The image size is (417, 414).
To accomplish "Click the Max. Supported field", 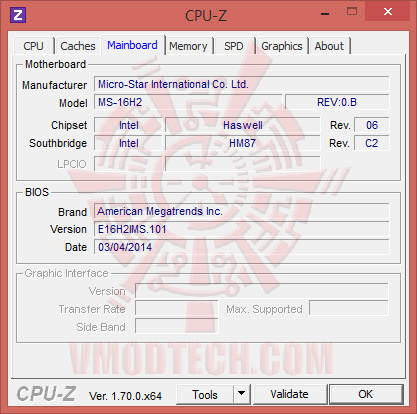I will pos(349,309).
